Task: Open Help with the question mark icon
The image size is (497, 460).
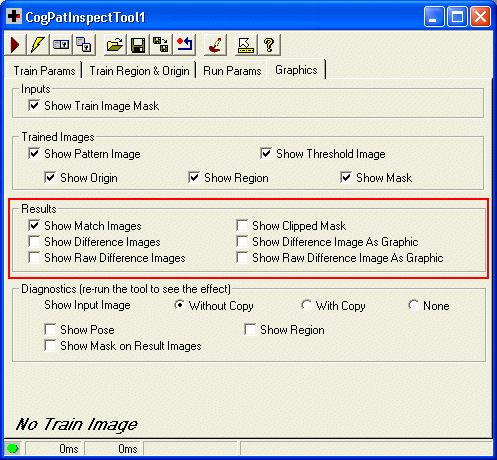Action: tap(269, 45)
